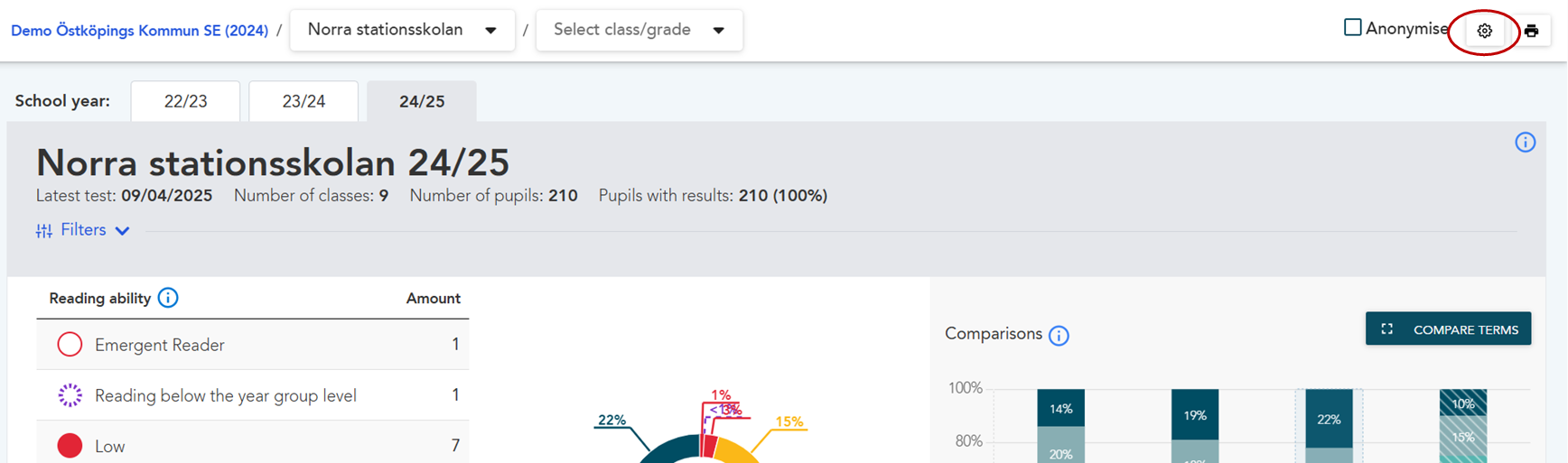Click the Filters sliders icon

point(43,231)
